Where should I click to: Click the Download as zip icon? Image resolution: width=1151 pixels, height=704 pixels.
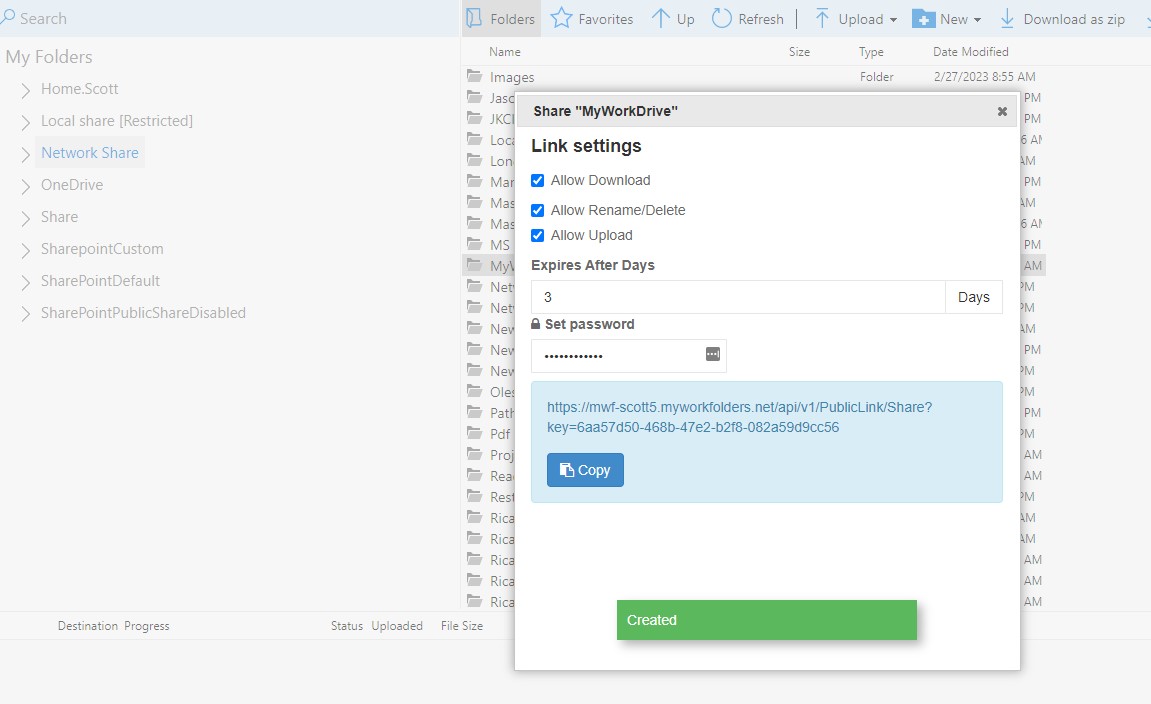[x=1008, y=19]
